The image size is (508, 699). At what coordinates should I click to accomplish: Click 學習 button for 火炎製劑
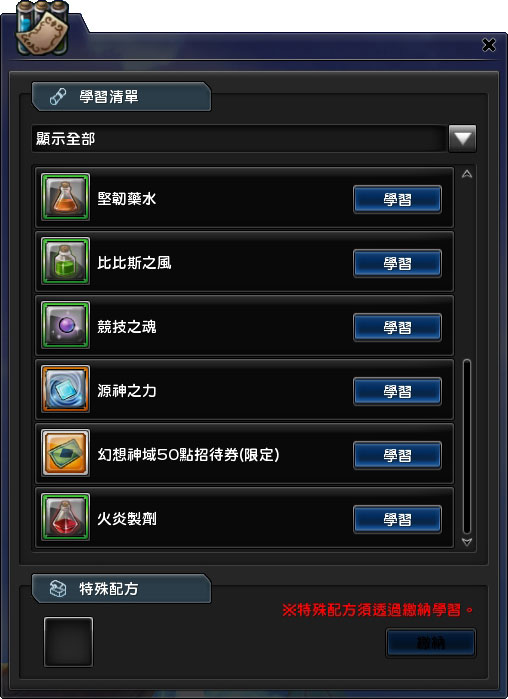pyautogui.click(x=397, y=519)
